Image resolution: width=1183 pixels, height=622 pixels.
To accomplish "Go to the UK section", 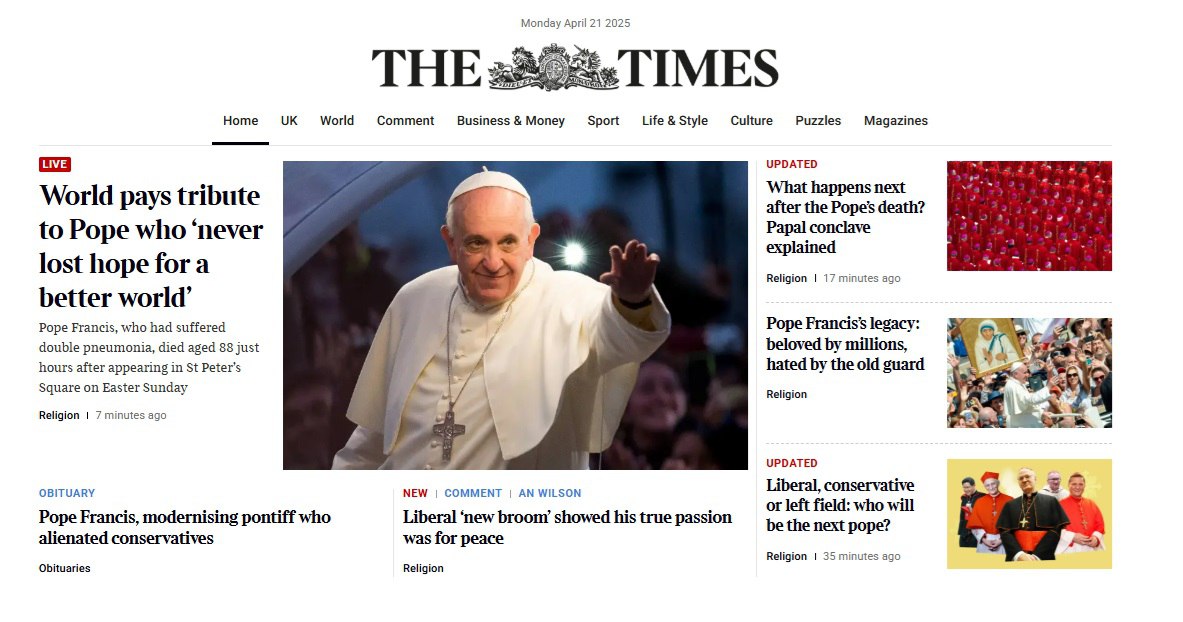I will (289, 121).
